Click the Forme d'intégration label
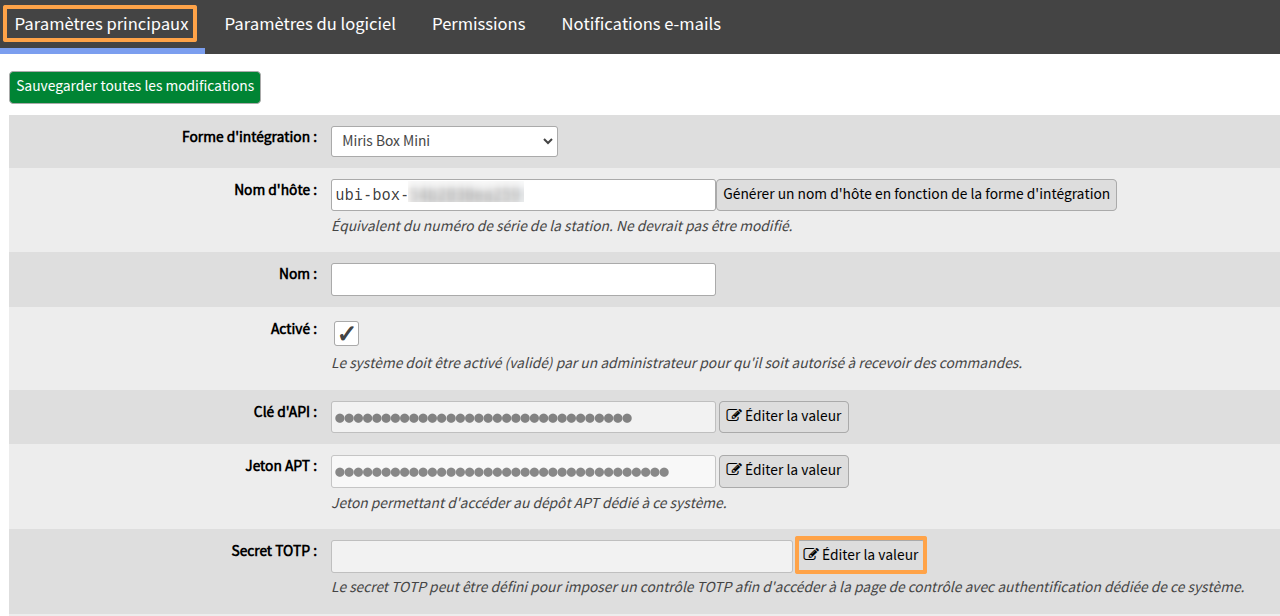 pos(249,138)
